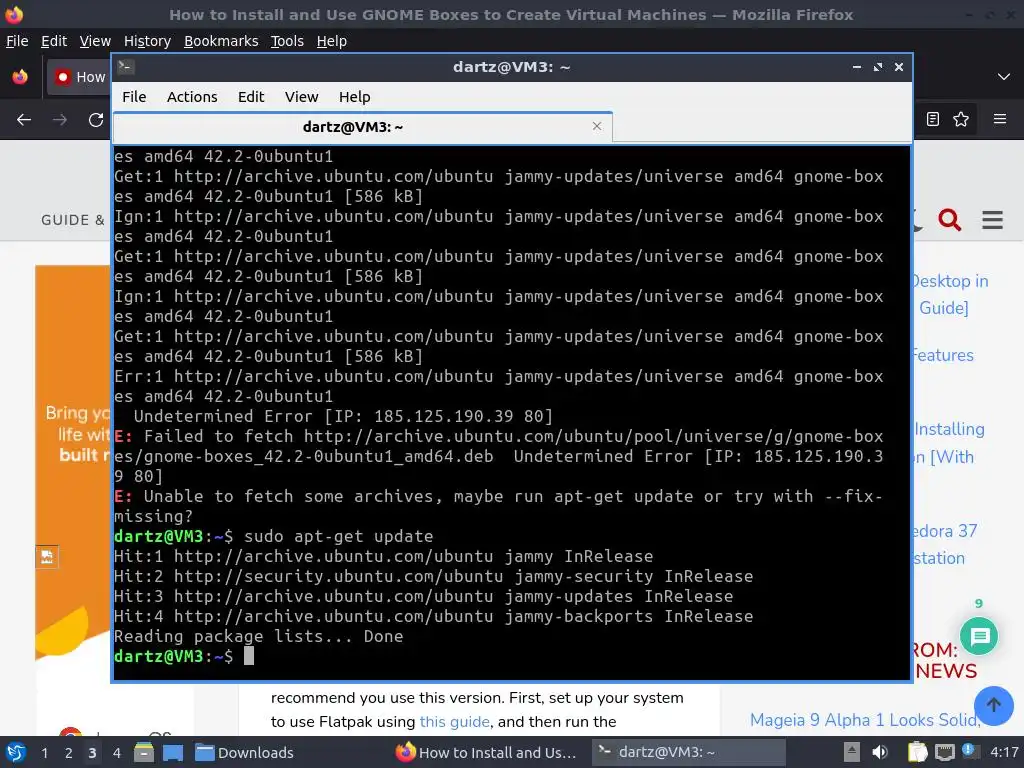Click the blue scroll-to-top arrow button
The image size is (1024, 768).
tap(993, 705)
